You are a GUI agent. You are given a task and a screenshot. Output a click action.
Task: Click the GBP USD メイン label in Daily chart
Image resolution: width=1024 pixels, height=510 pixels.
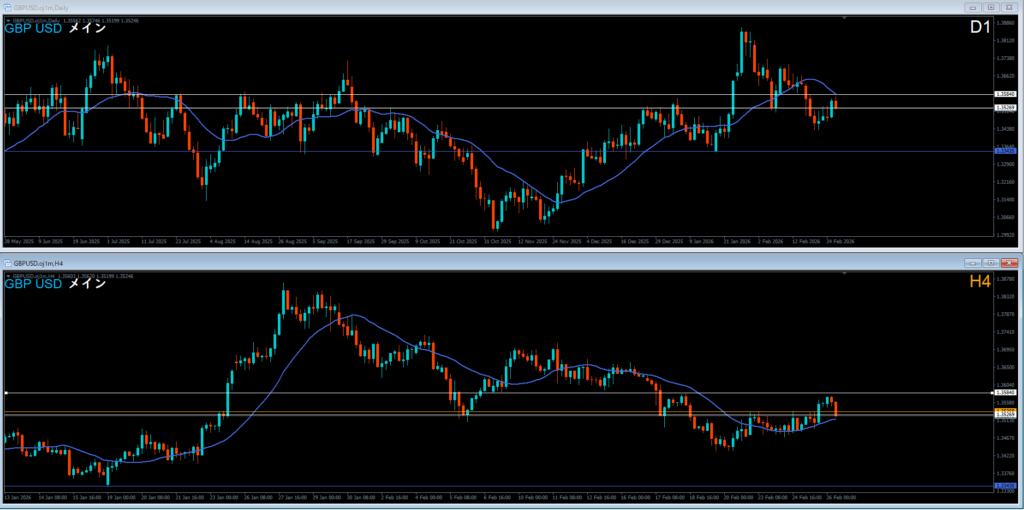[56, 29]
